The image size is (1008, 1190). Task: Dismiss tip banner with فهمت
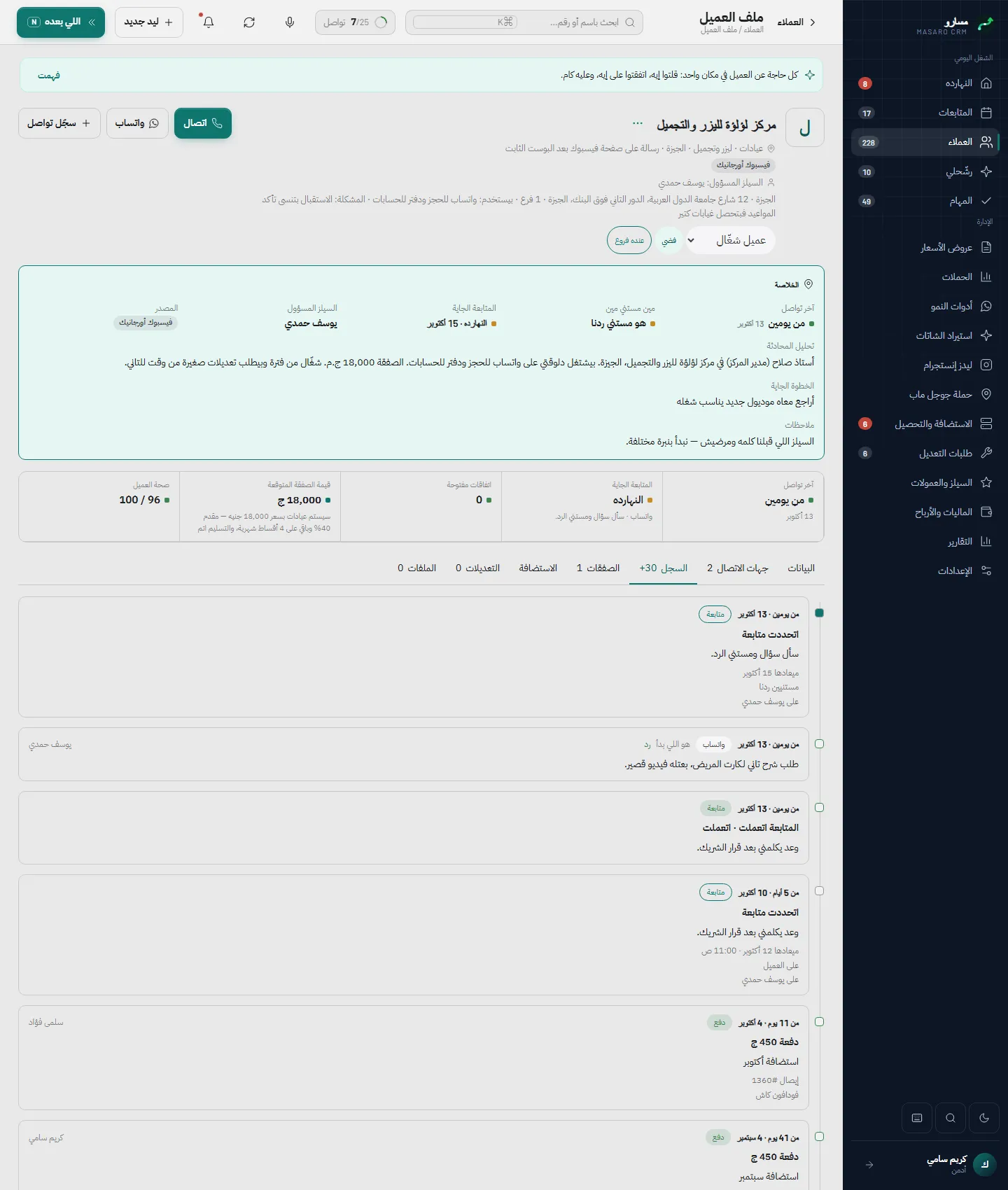point(49,76)
